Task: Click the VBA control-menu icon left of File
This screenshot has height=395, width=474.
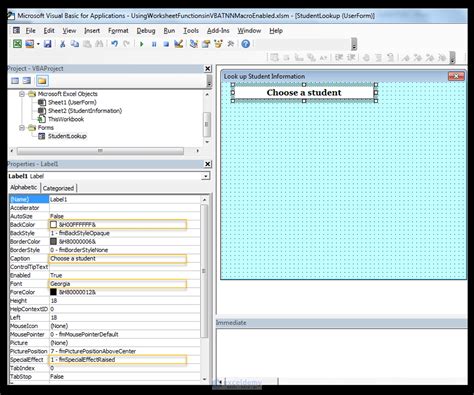Action: tap(16, 30)
